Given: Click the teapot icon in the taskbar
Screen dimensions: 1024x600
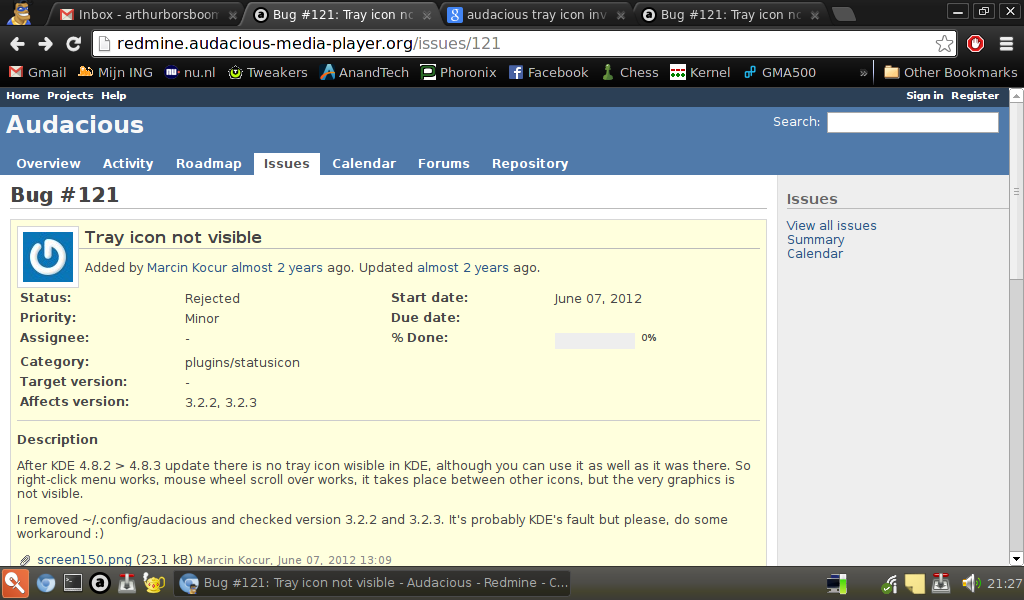Looking at the screenshot, I should coord(154,583).
